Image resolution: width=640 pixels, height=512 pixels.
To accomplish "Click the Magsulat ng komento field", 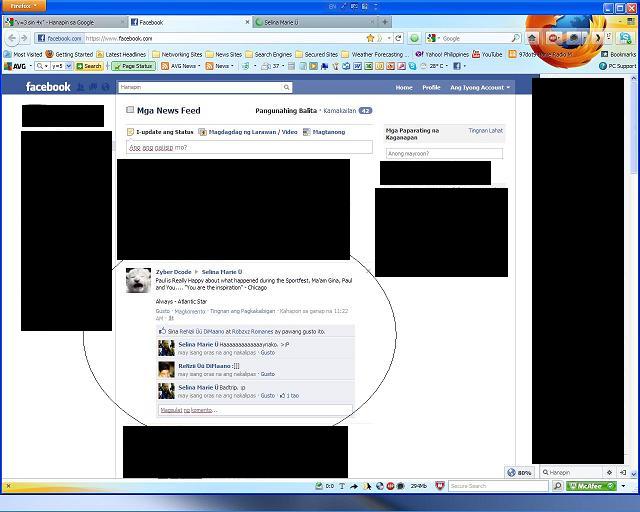I will [255, 410].
